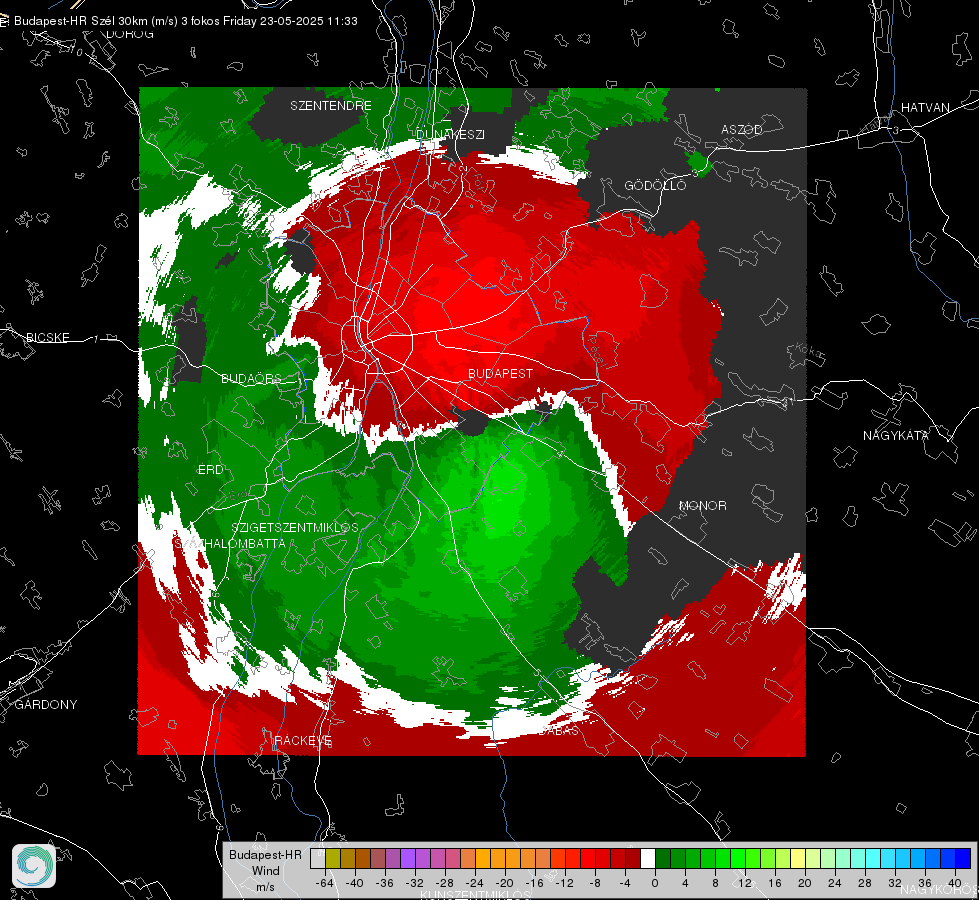
Task: Click the radar title text 'Budapest-HR Szél 30km'
Action: [81, 21]
